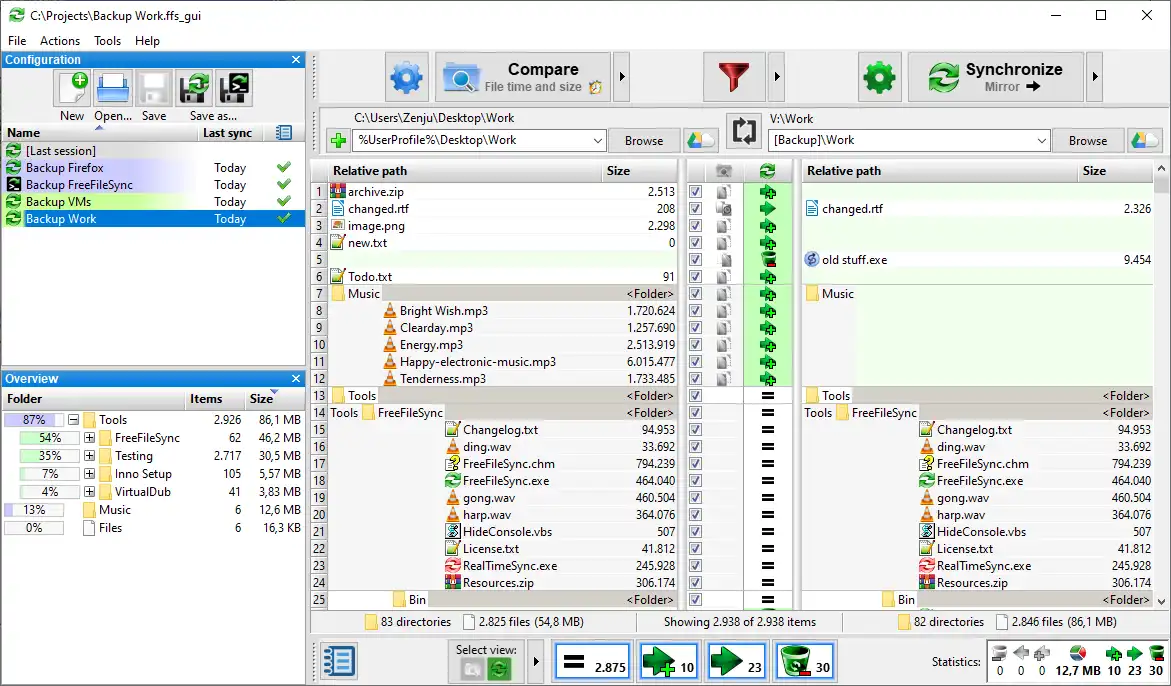
Task: Click delete action icon for old stuff.exe row
Action: point(768,260)
